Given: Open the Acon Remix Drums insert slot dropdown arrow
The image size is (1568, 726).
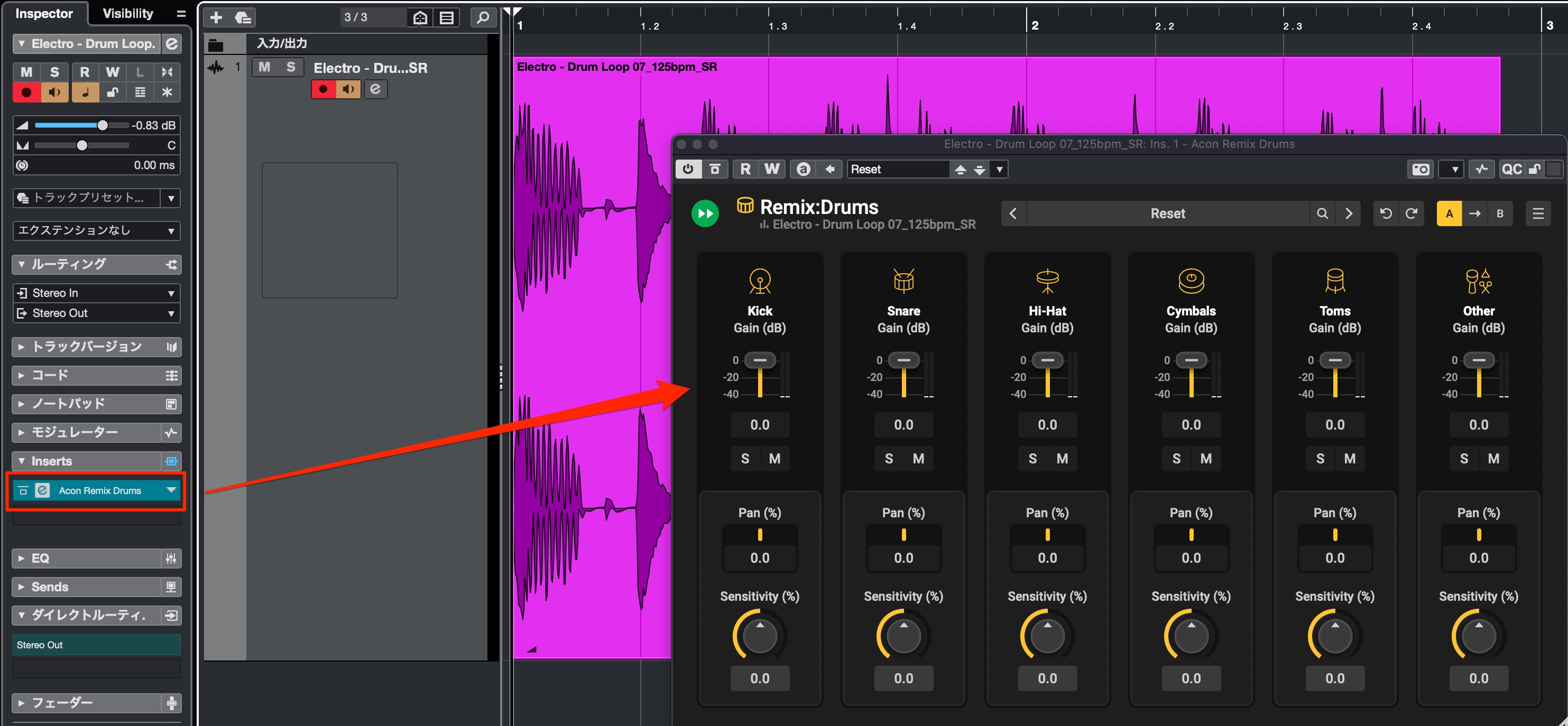Looking at the screenshot, I should click(172, 490).
